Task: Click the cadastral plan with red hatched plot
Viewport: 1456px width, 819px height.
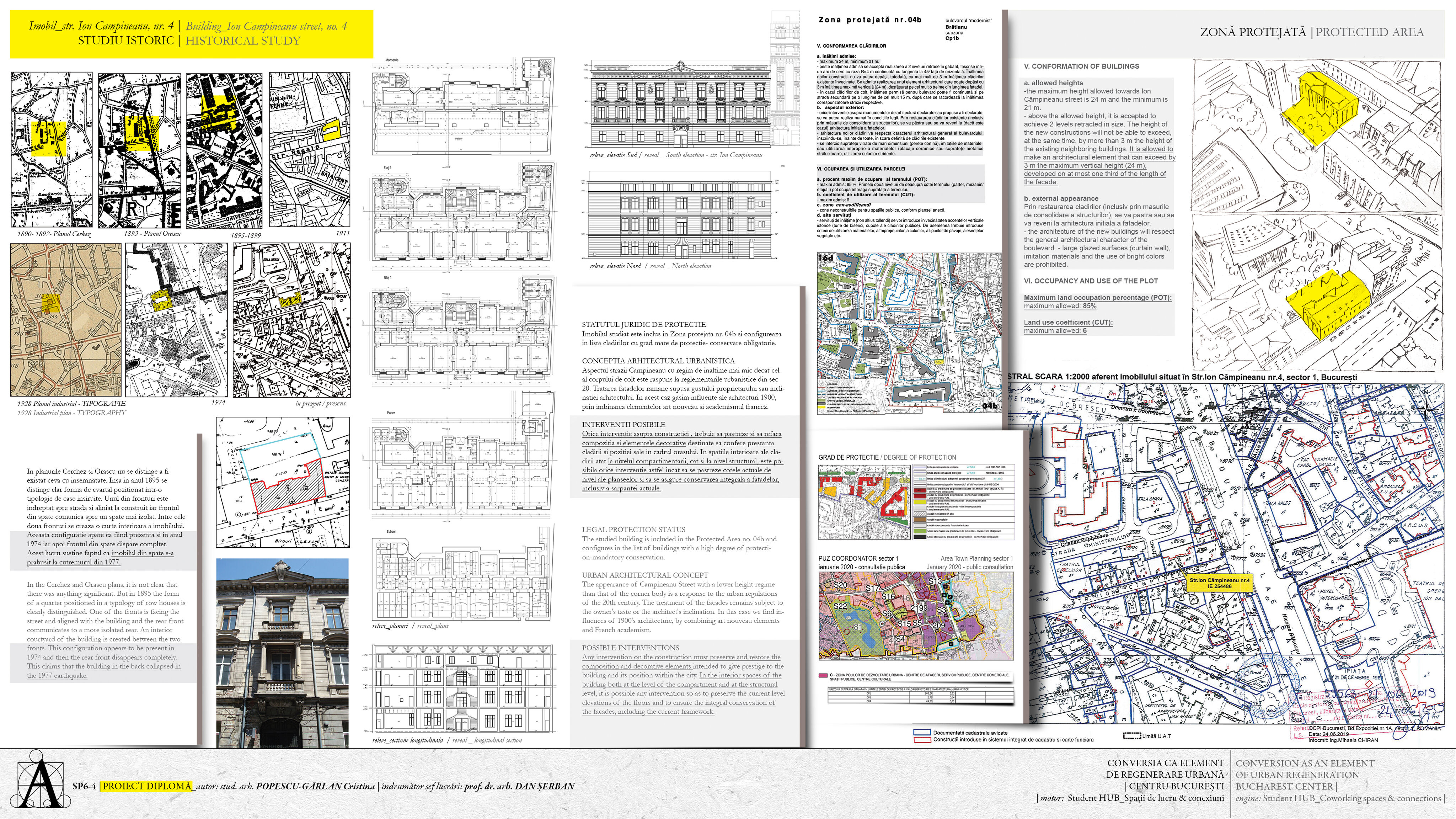Action: click(x=283, y=482)
